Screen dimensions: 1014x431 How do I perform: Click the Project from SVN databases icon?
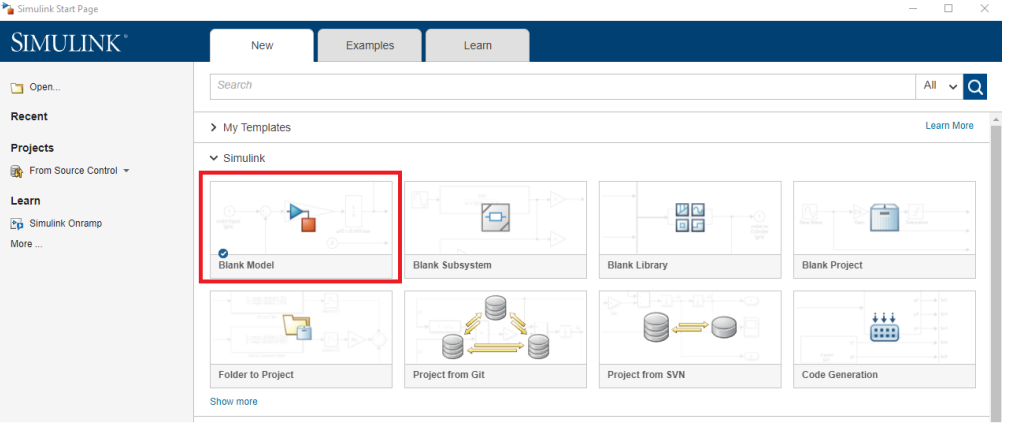[690, 327]
